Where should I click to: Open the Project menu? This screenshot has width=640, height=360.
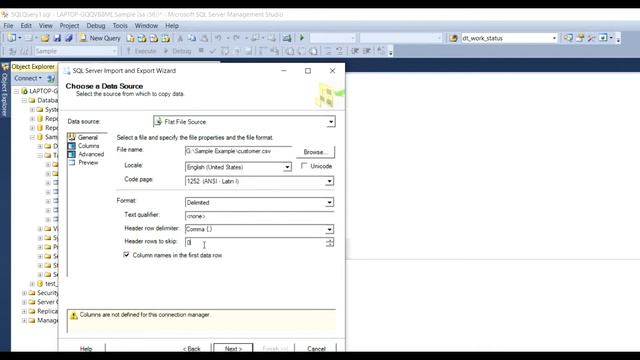[69, 25]
